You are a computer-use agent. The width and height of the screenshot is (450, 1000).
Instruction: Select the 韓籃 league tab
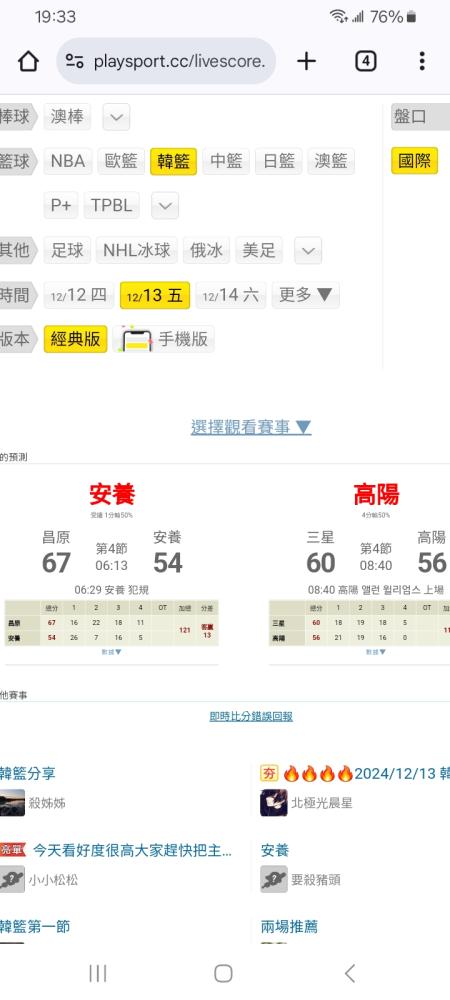173,161
